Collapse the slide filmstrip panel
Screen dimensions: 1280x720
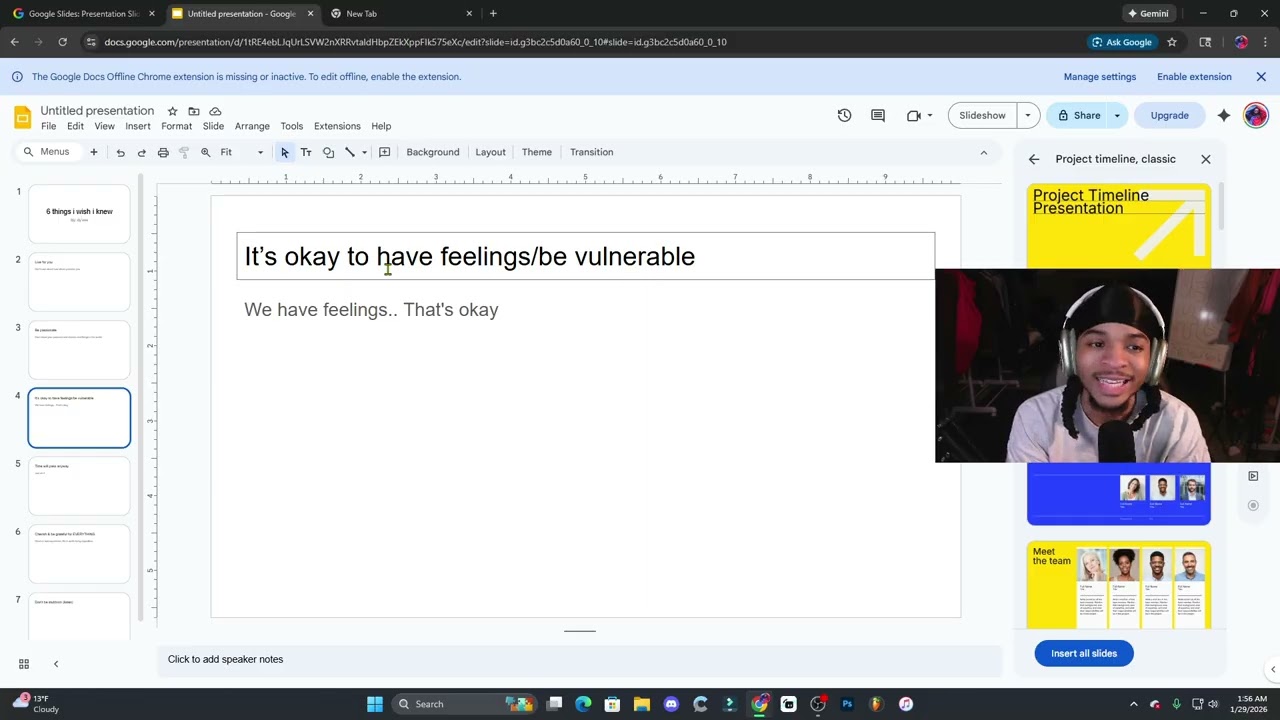coord(56,664)
